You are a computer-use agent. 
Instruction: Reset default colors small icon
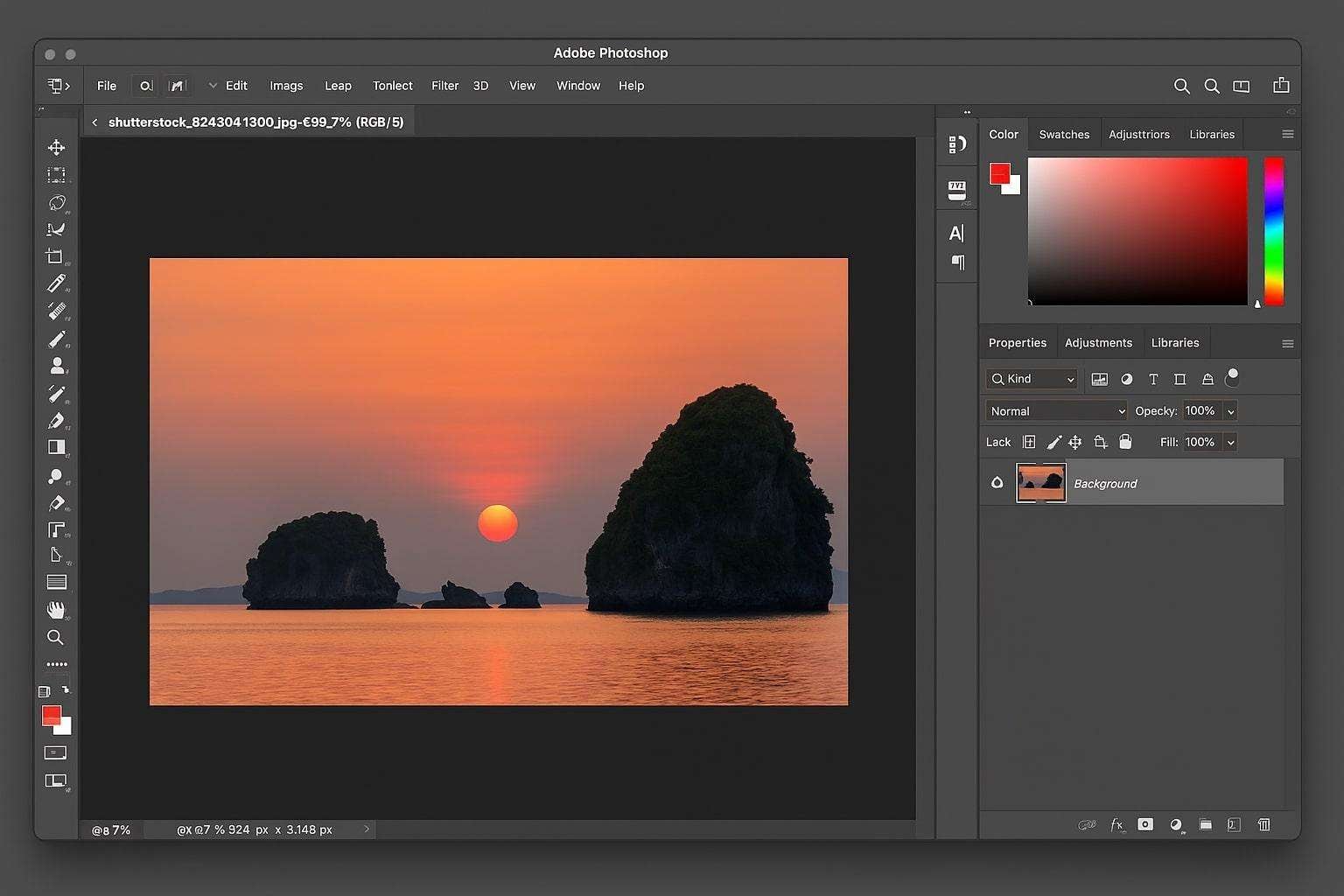tap(45, 691)
